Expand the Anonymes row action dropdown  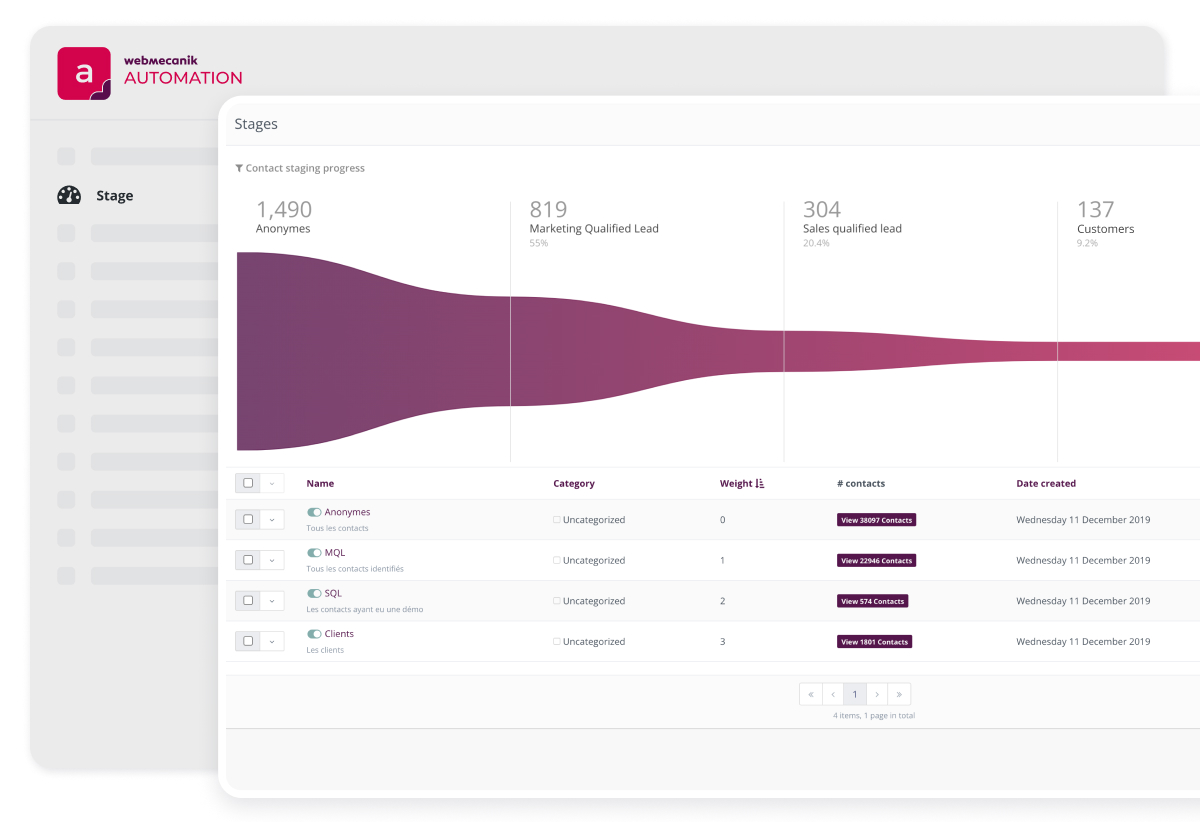click(272, 520)
